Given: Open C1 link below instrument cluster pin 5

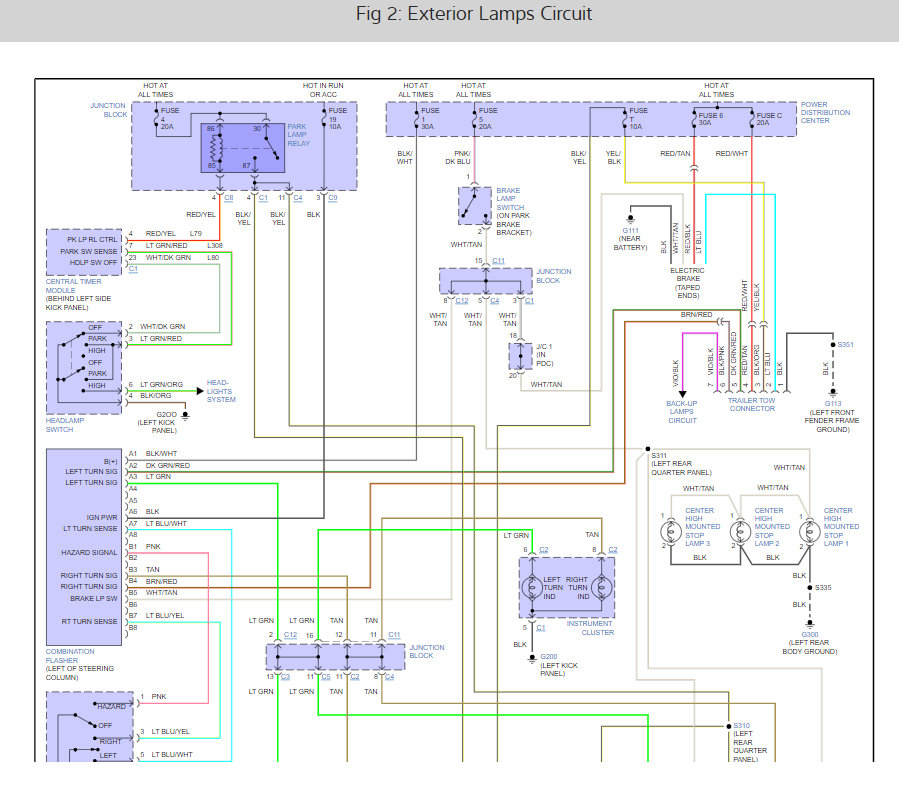Looking at the screenshot, I should (541, 628).
